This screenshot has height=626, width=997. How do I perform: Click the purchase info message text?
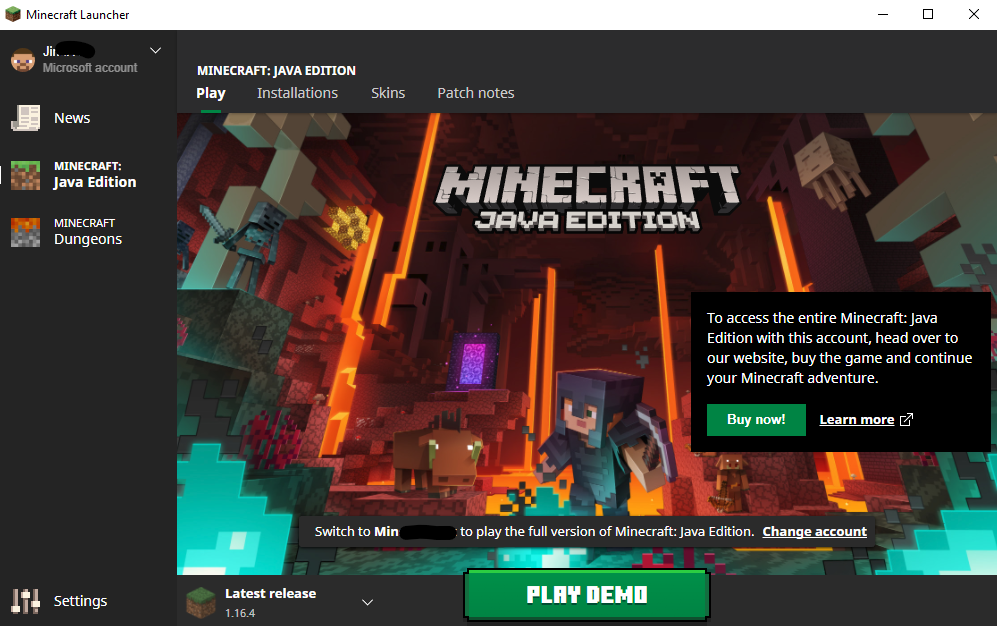point(839,348)
